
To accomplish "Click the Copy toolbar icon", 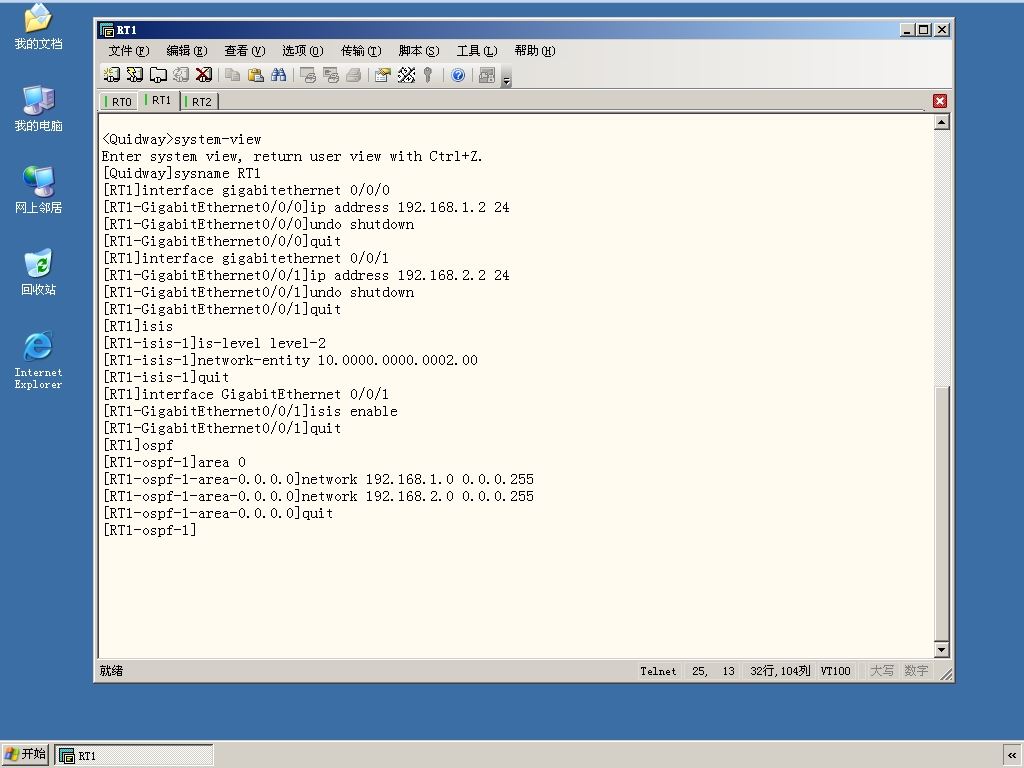I will point(232,75).
